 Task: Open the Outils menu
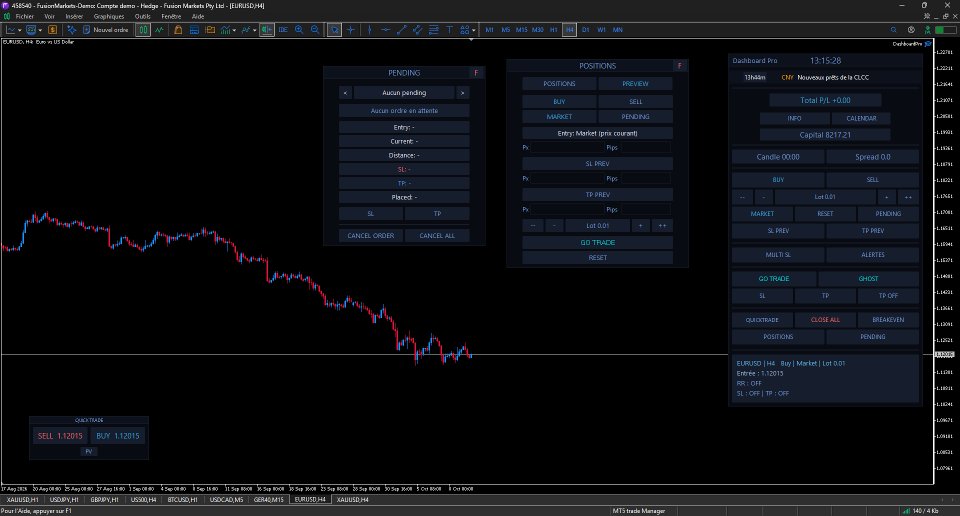[143, 17]
